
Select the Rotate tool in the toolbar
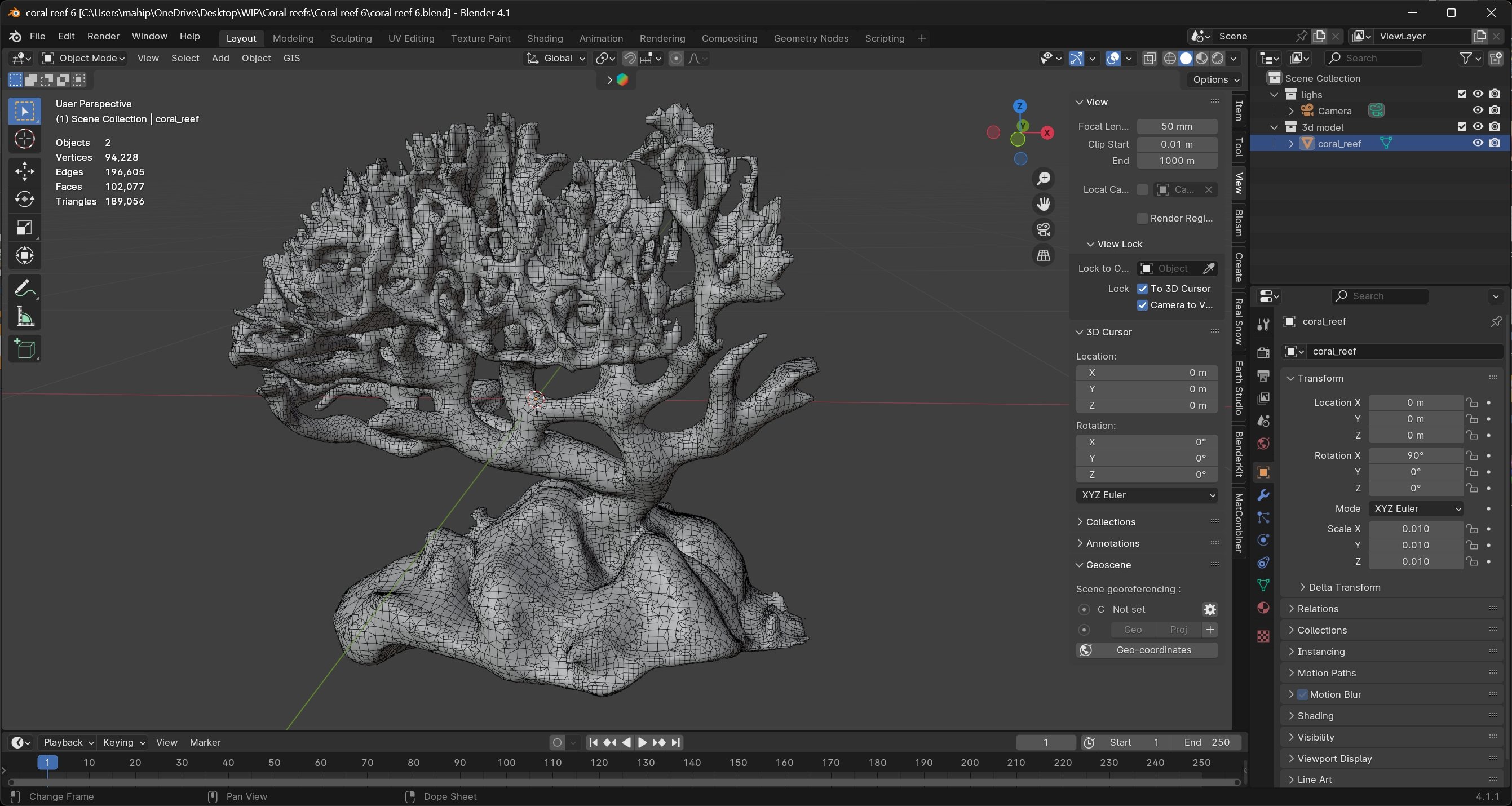point(25,200)
